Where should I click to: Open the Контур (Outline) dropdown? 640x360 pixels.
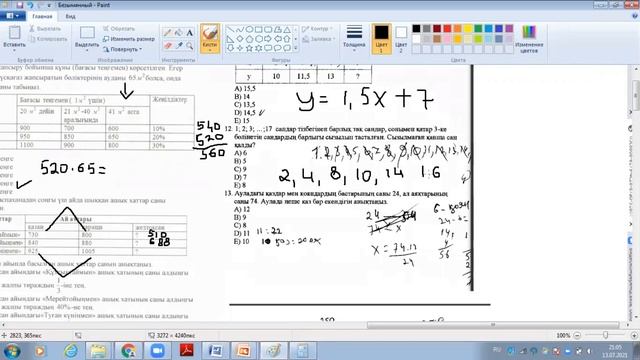click(318, 29)
